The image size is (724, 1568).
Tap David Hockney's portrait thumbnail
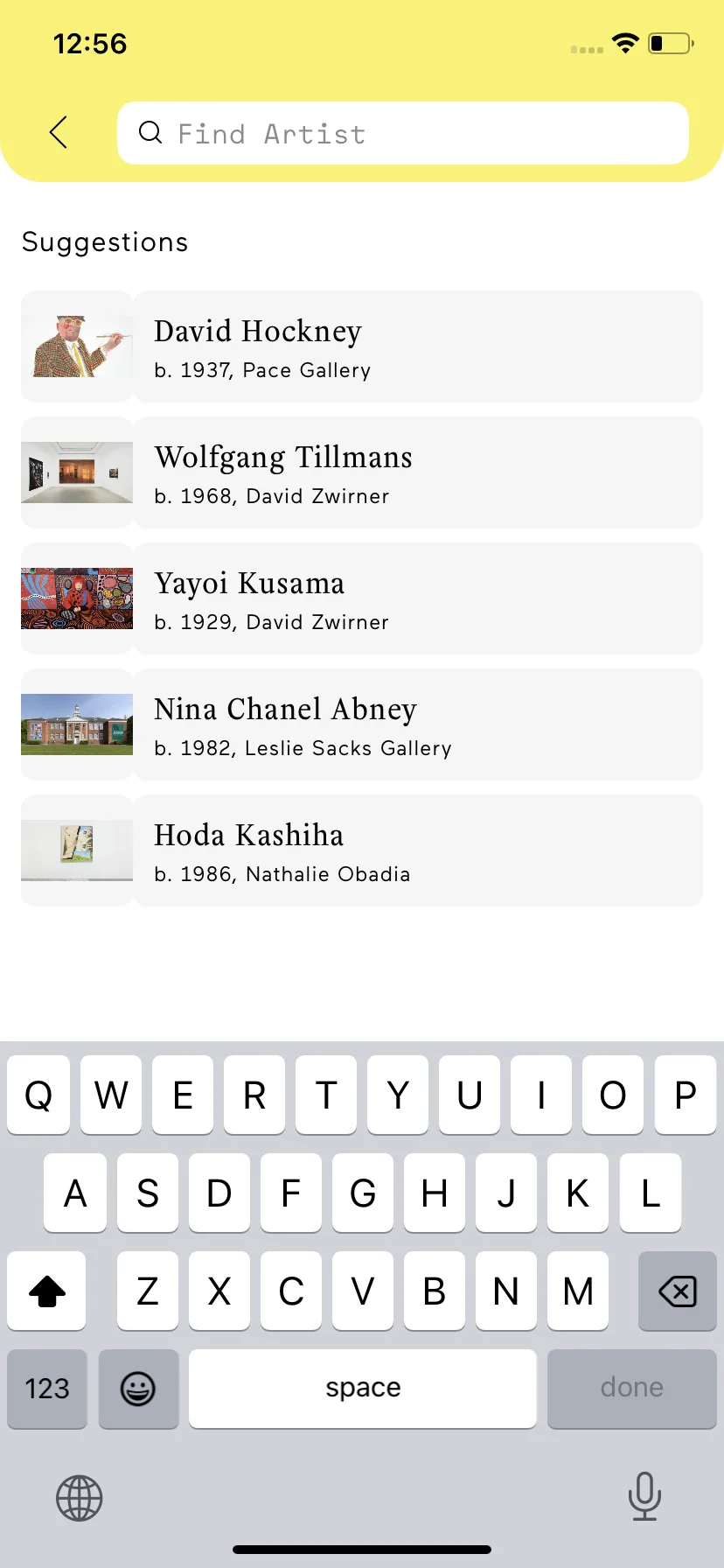(x=77, y=346)
